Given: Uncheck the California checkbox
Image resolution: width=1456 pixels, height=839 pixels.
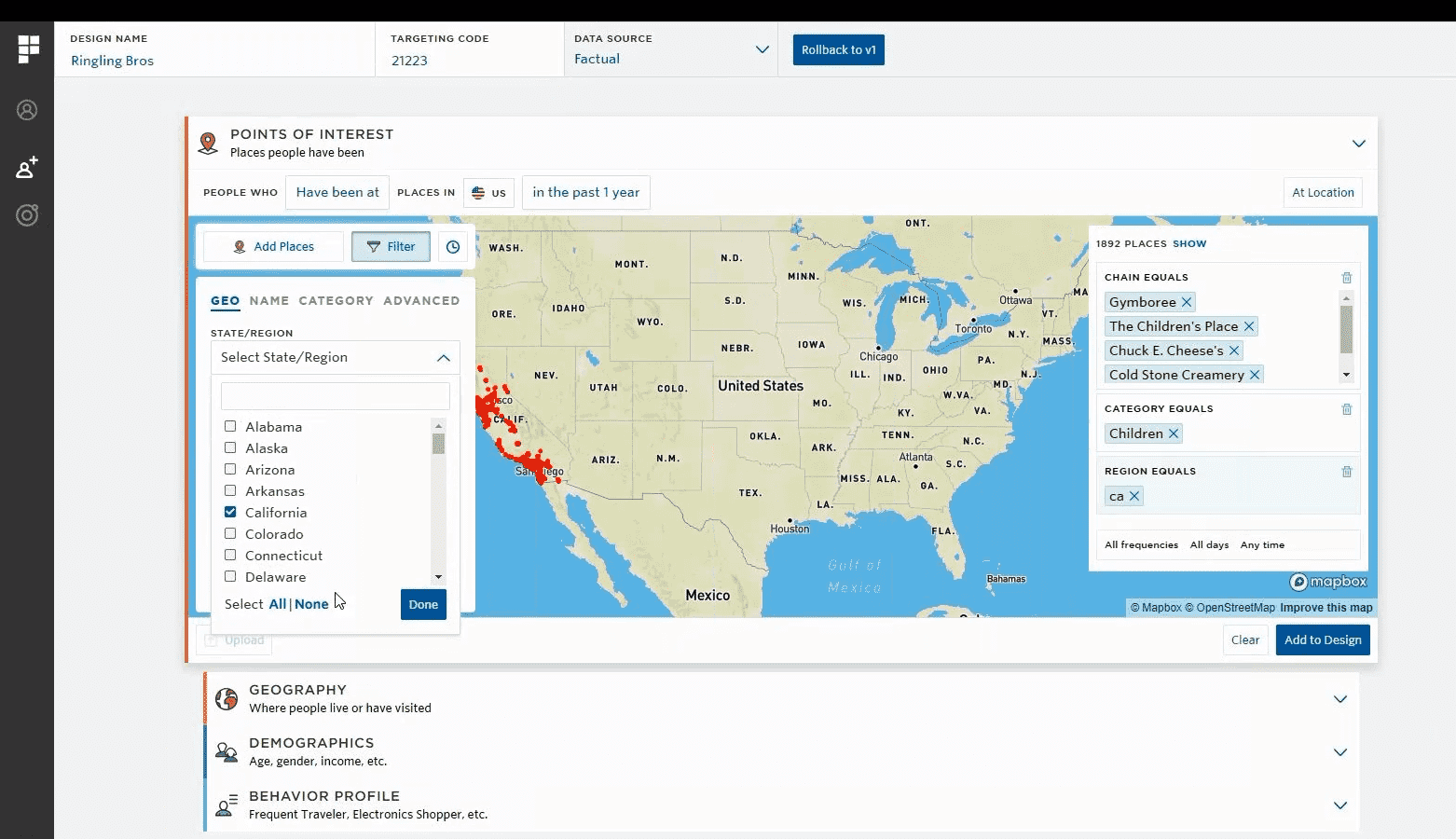Looking at the screenshot, I should coord(230,512).
